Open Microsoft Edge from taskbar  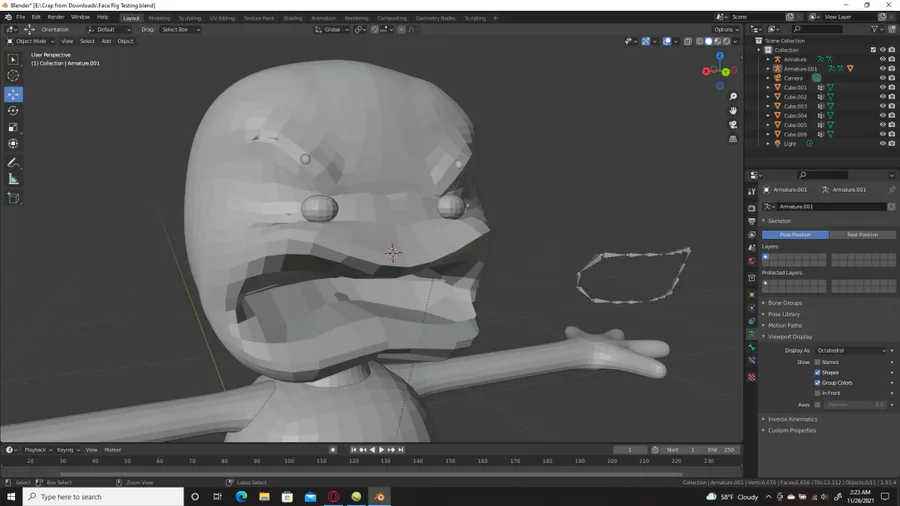click(241, 497)
